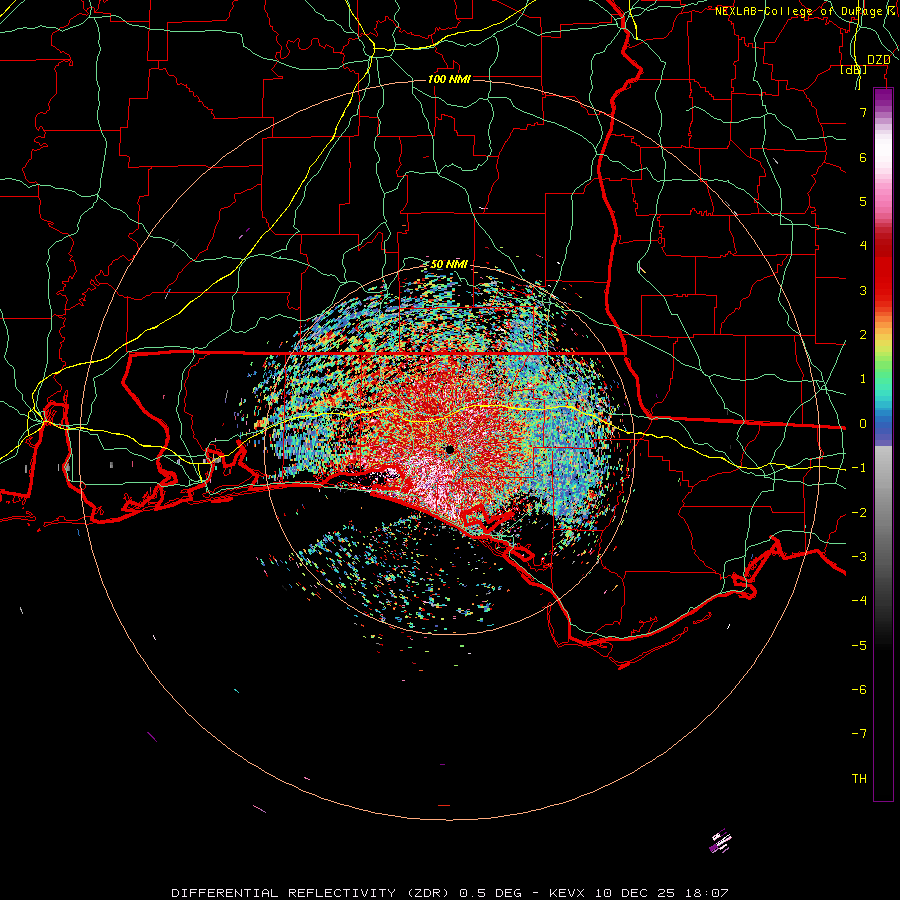Click the "-5" value on color scale
Image resolution: width=900 pixels, height=900 pixels.
tap(859, 646)
